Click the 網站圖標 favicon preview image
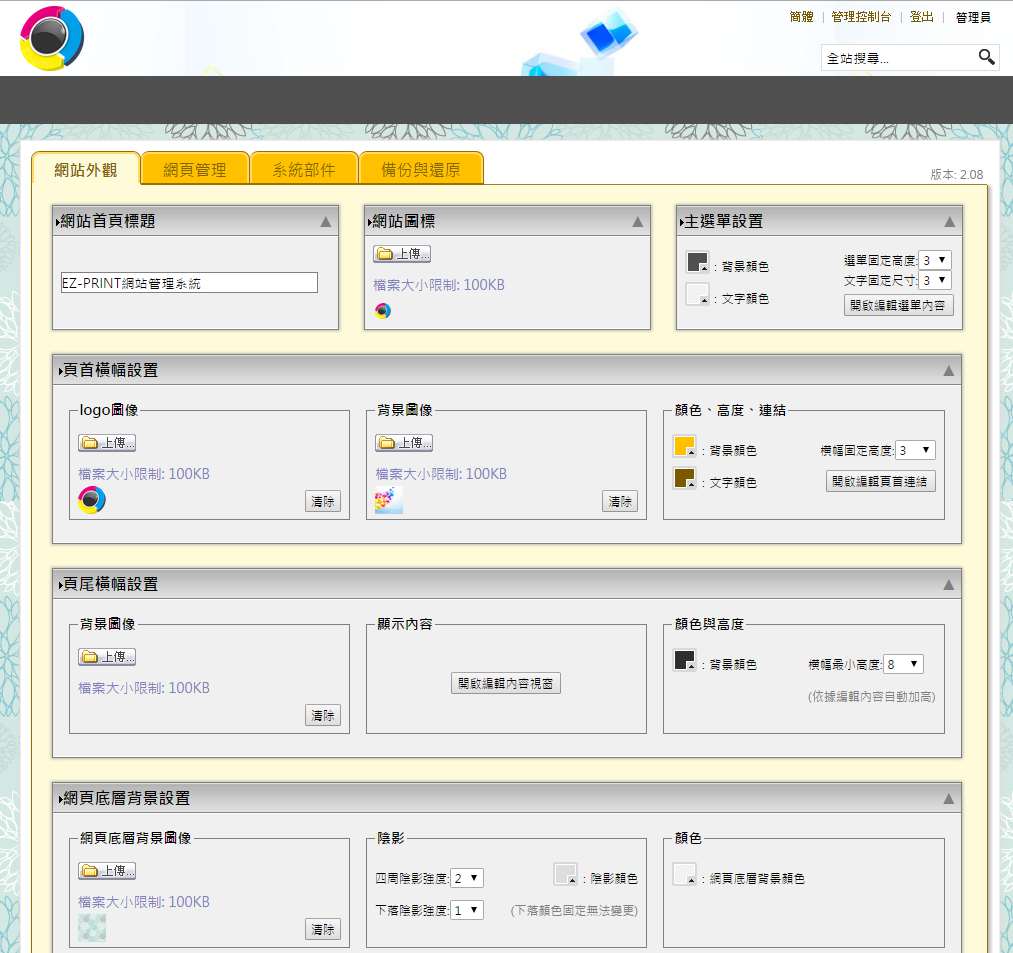 pyautogui.click(x=382, y=311)
